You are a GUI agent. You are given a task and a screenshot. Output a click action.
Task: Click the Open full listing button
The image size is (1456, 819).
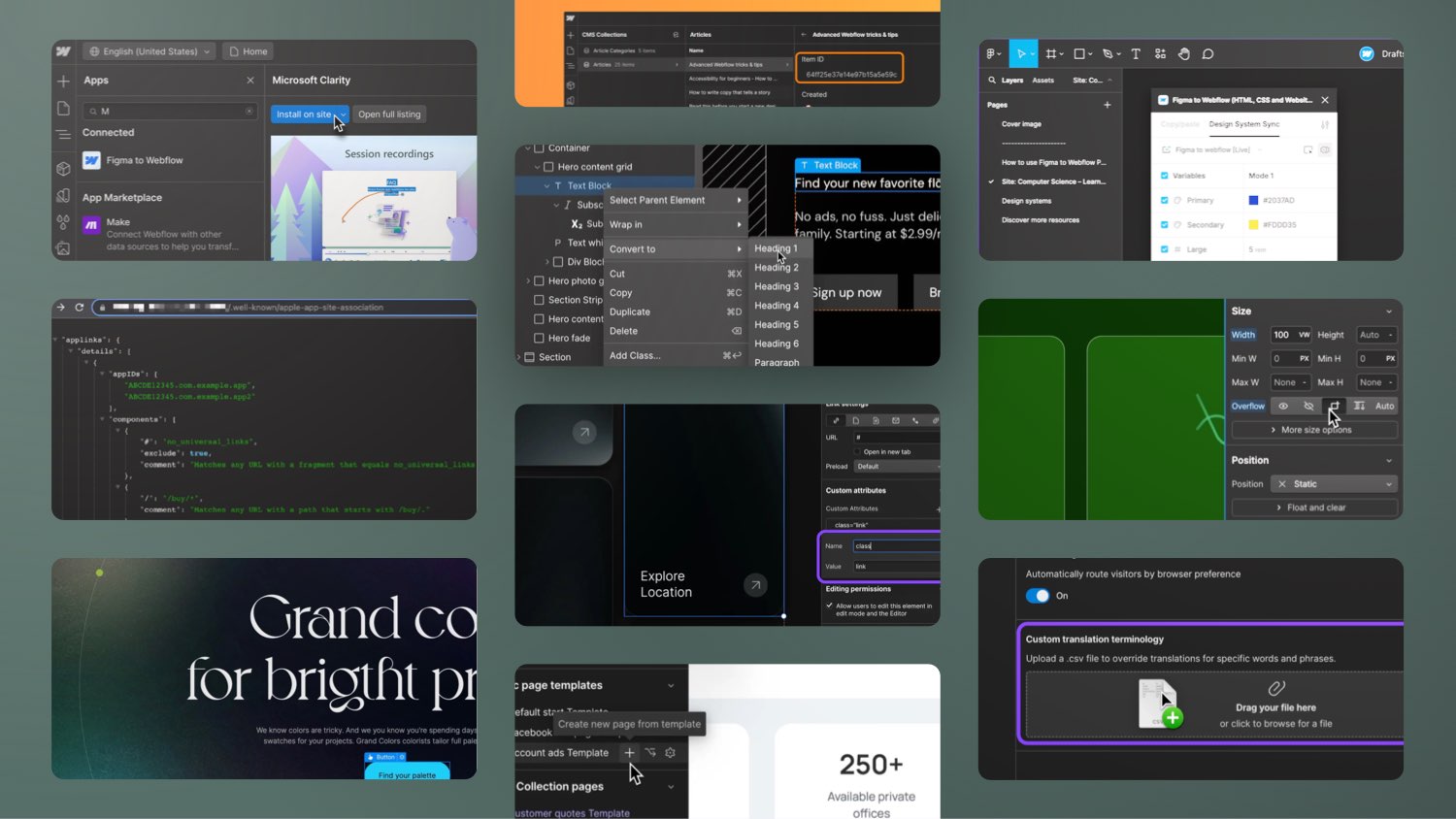[x=389, y=115]
